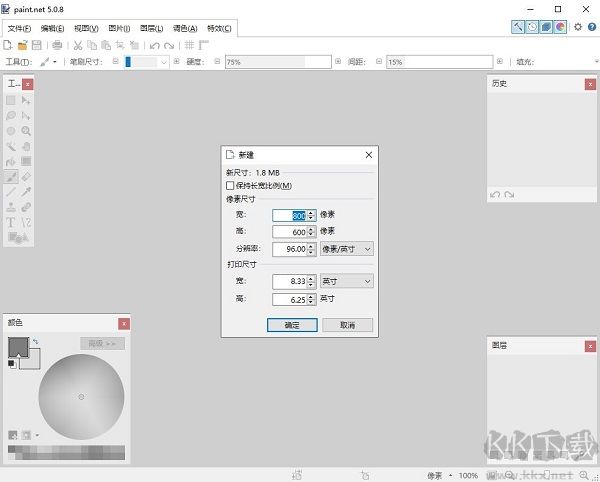Toggle the History window clock button
Screen dimensions: 600x482
click(x=532, y=27)
